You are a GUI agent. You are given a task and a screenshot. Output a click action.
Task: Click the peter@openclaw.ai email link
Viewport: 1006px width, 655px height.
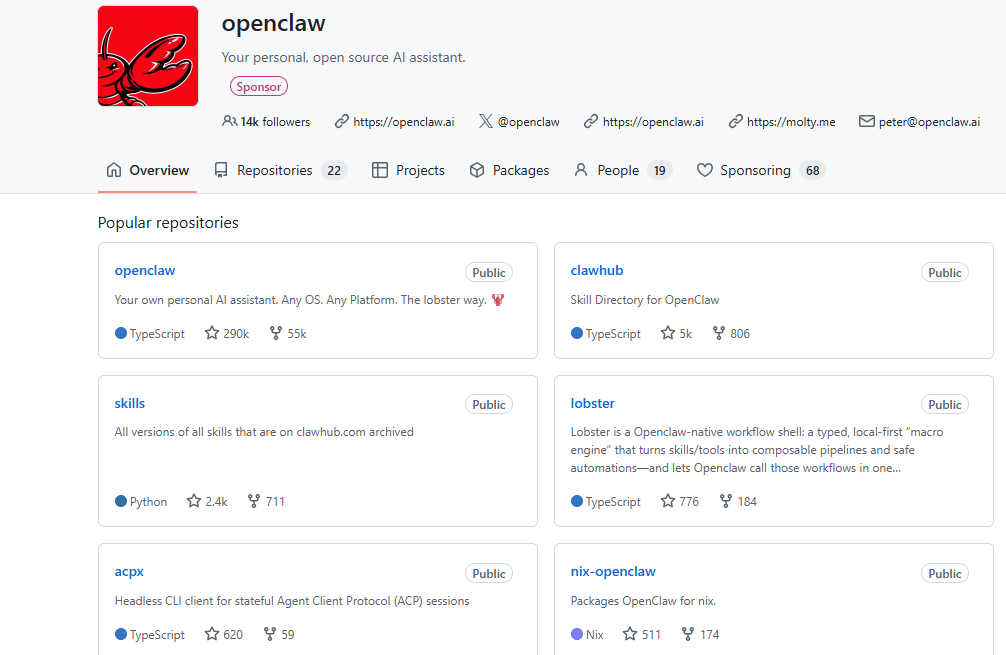(x=929, y=121)
